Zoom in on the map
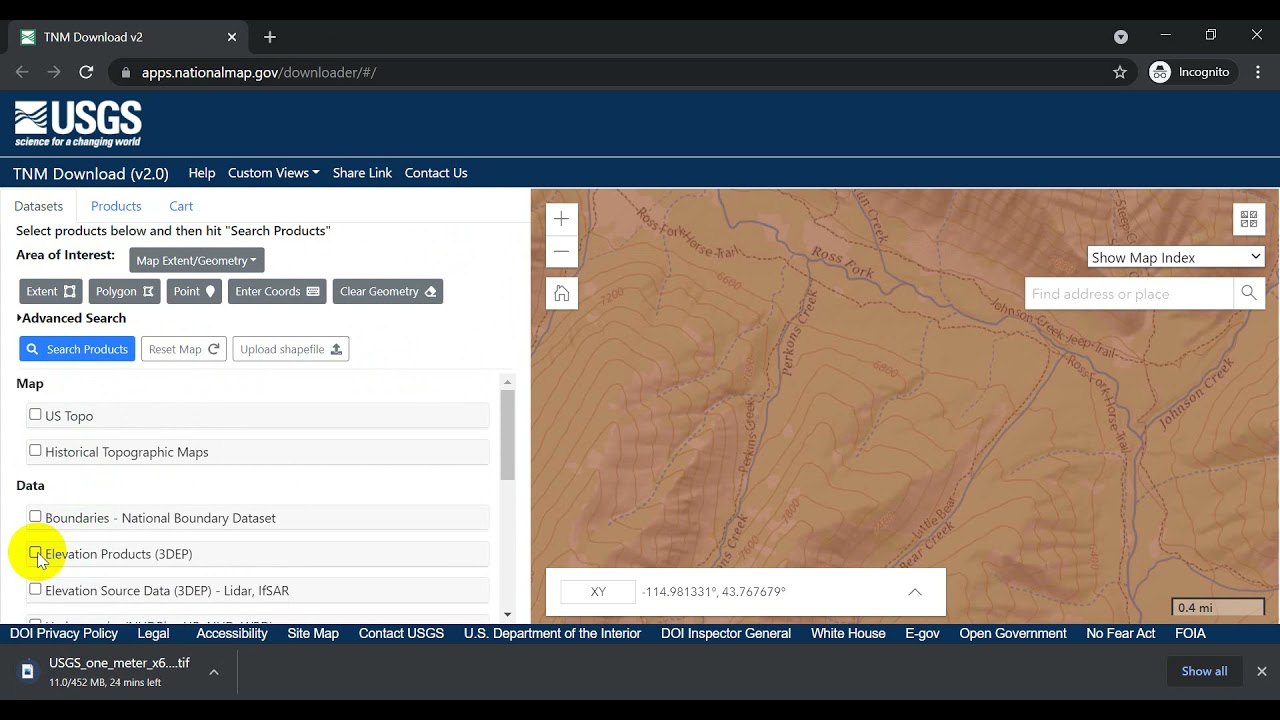1280x720 pixels. [x=562, y=219]
